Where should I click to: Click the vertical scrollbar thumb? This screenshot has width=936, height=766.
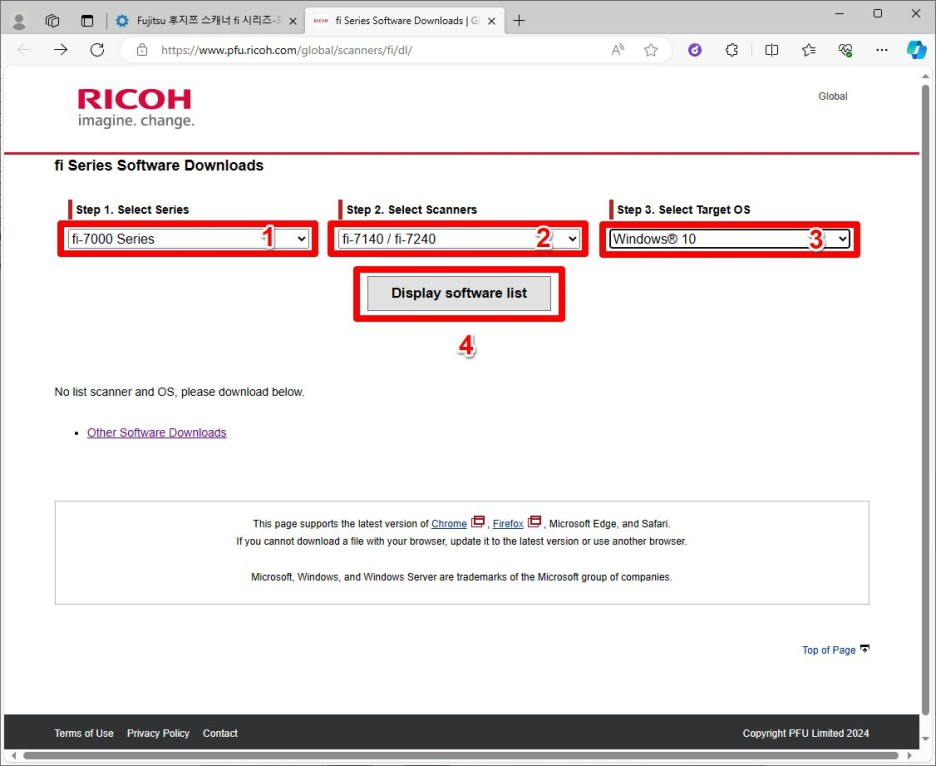[926, 399]
